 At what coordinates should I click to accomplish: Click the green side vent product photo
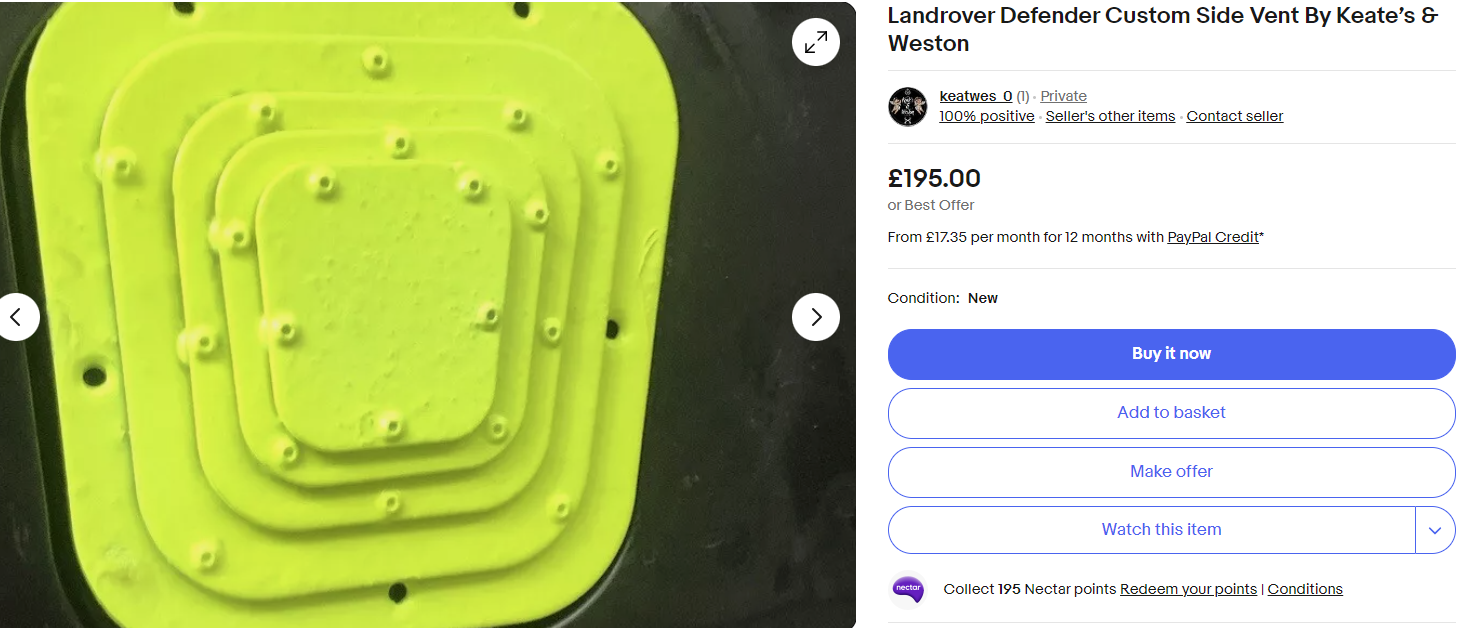coord(428,314)
